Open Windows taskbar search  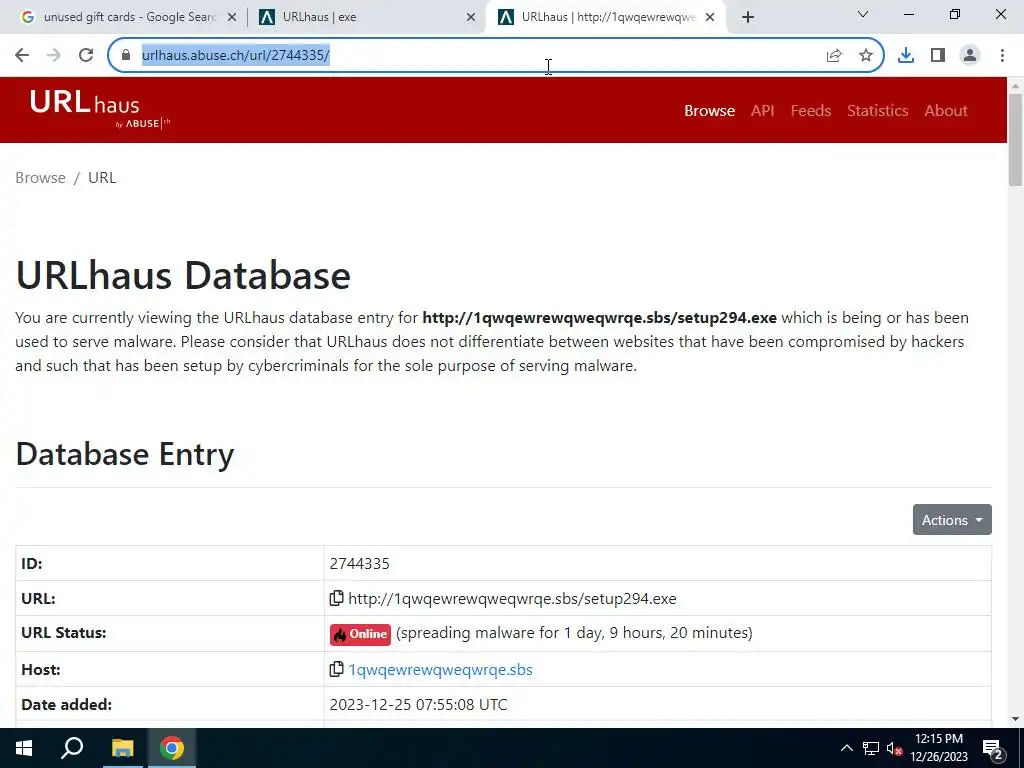tap(72, 748)
